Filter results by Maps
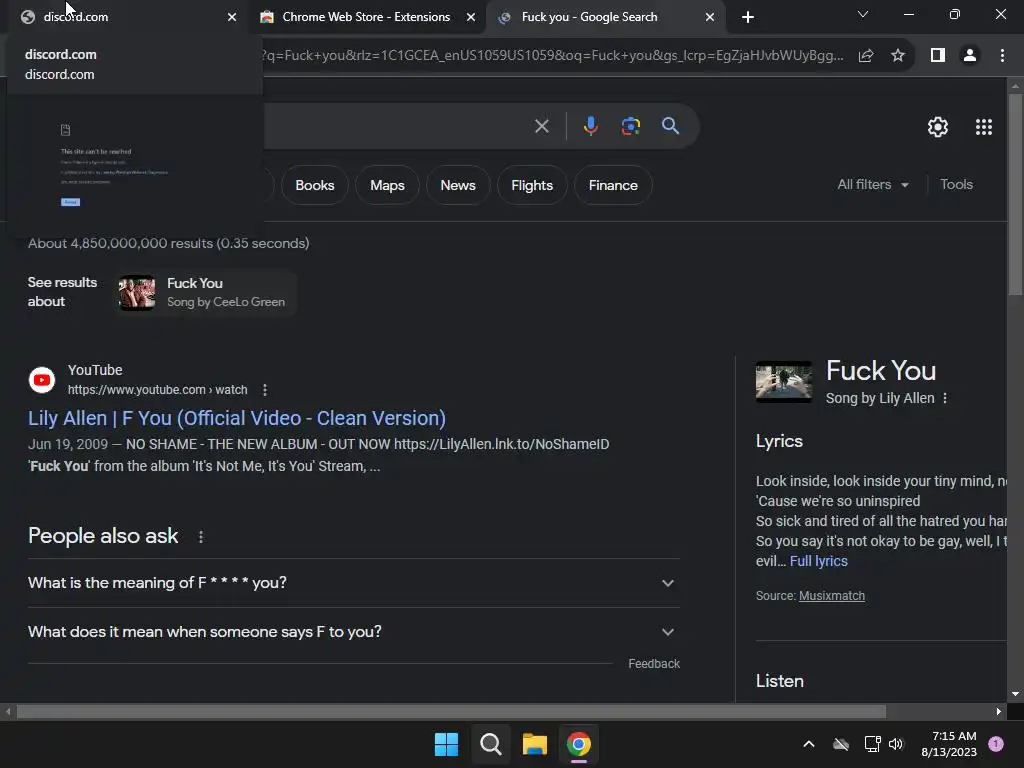 click(387, 185)
